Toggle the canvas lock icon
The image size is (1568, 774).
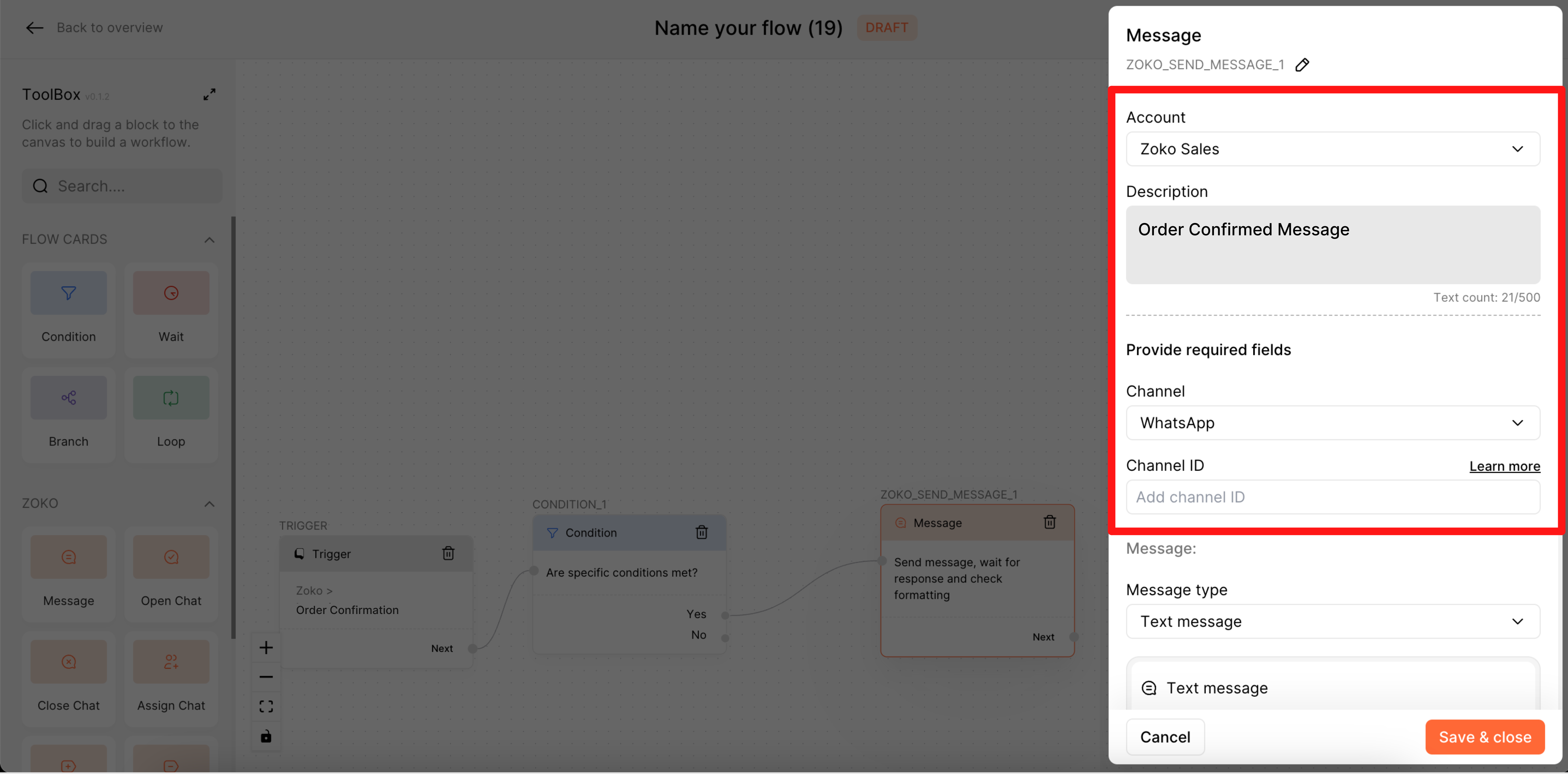(x=266, y=736)
